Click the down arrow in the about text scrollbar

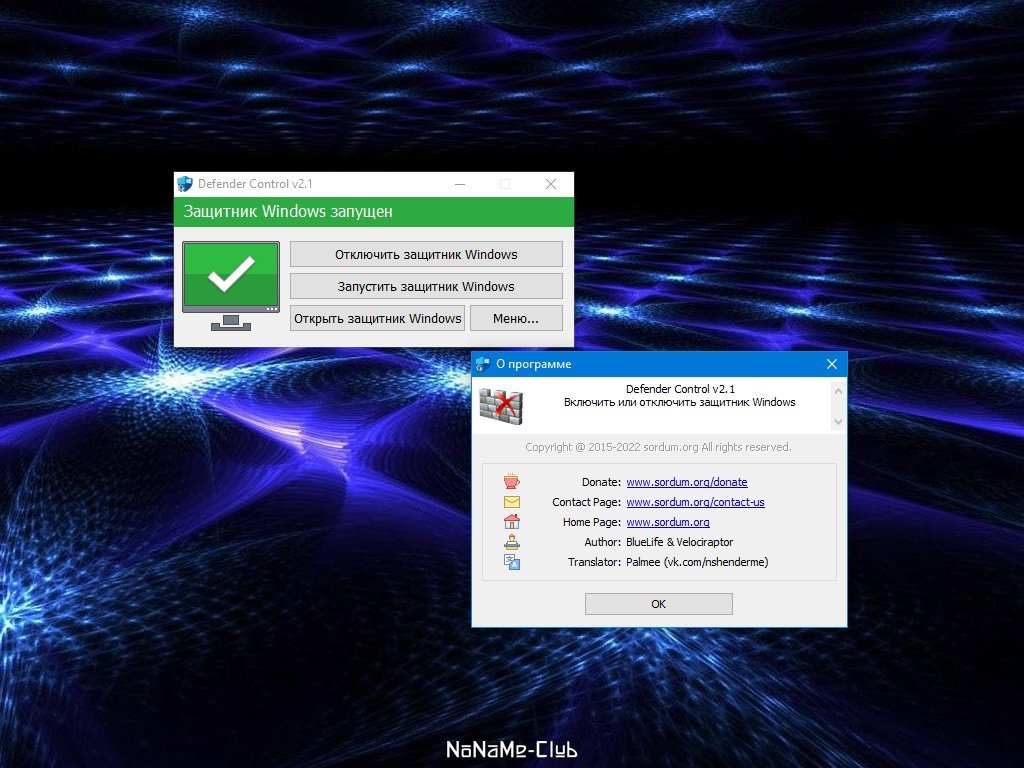[x=838, y=422]
